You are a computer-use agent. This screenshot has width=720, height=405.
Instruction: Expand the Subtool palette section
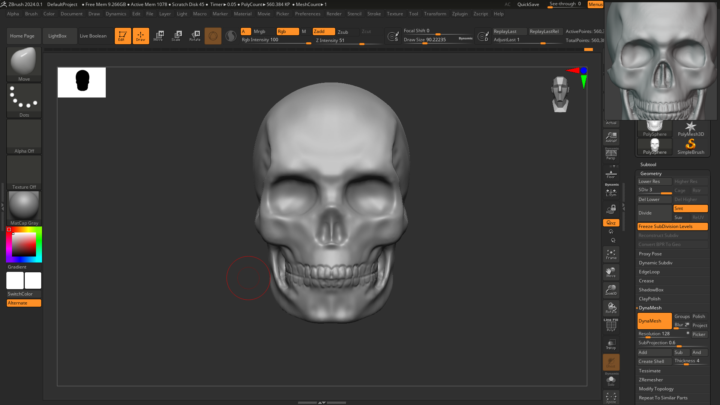648,164
